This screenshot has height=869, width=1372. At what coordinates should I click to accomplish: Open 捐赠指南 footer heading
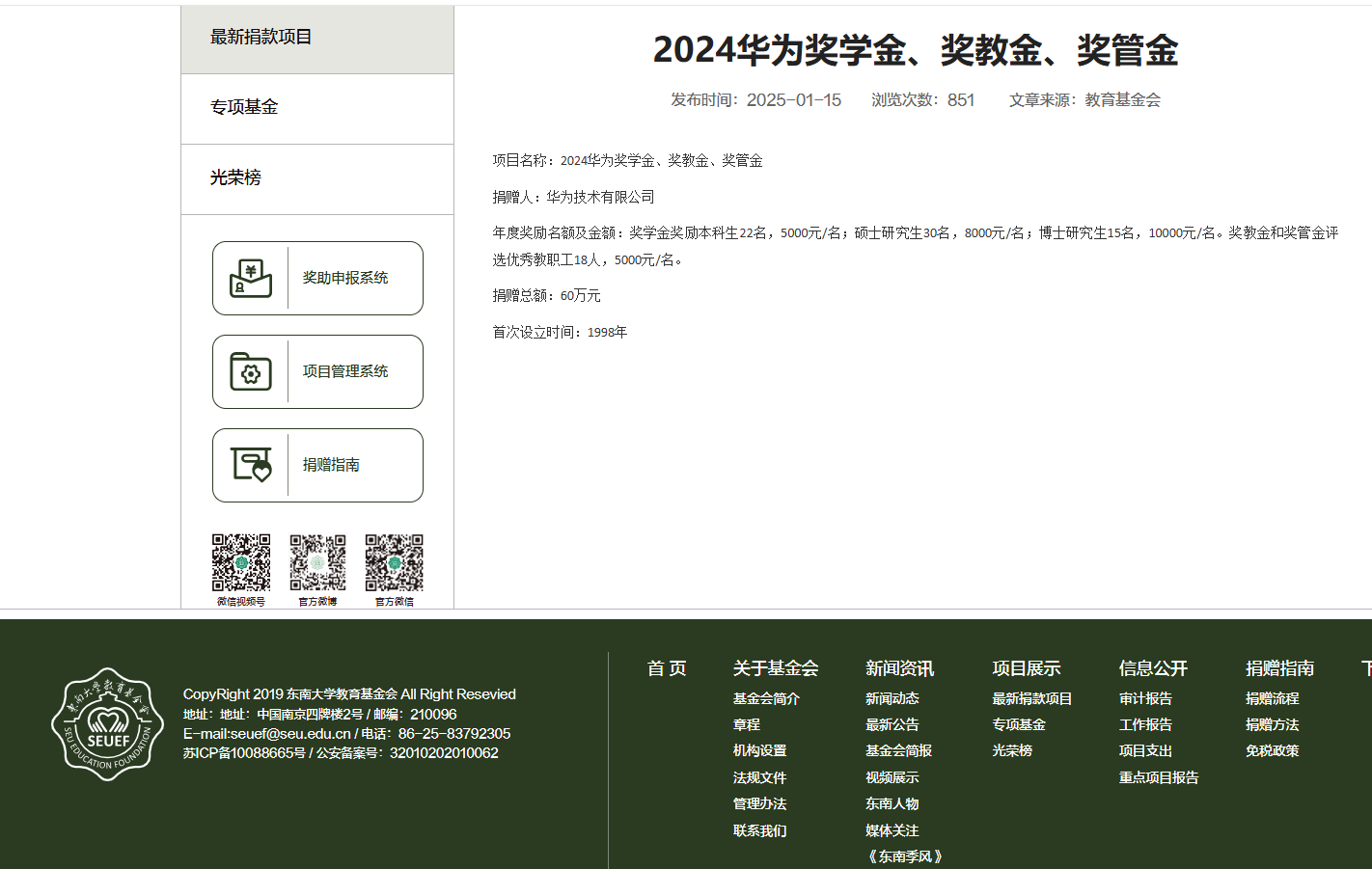coord(1280,668)
